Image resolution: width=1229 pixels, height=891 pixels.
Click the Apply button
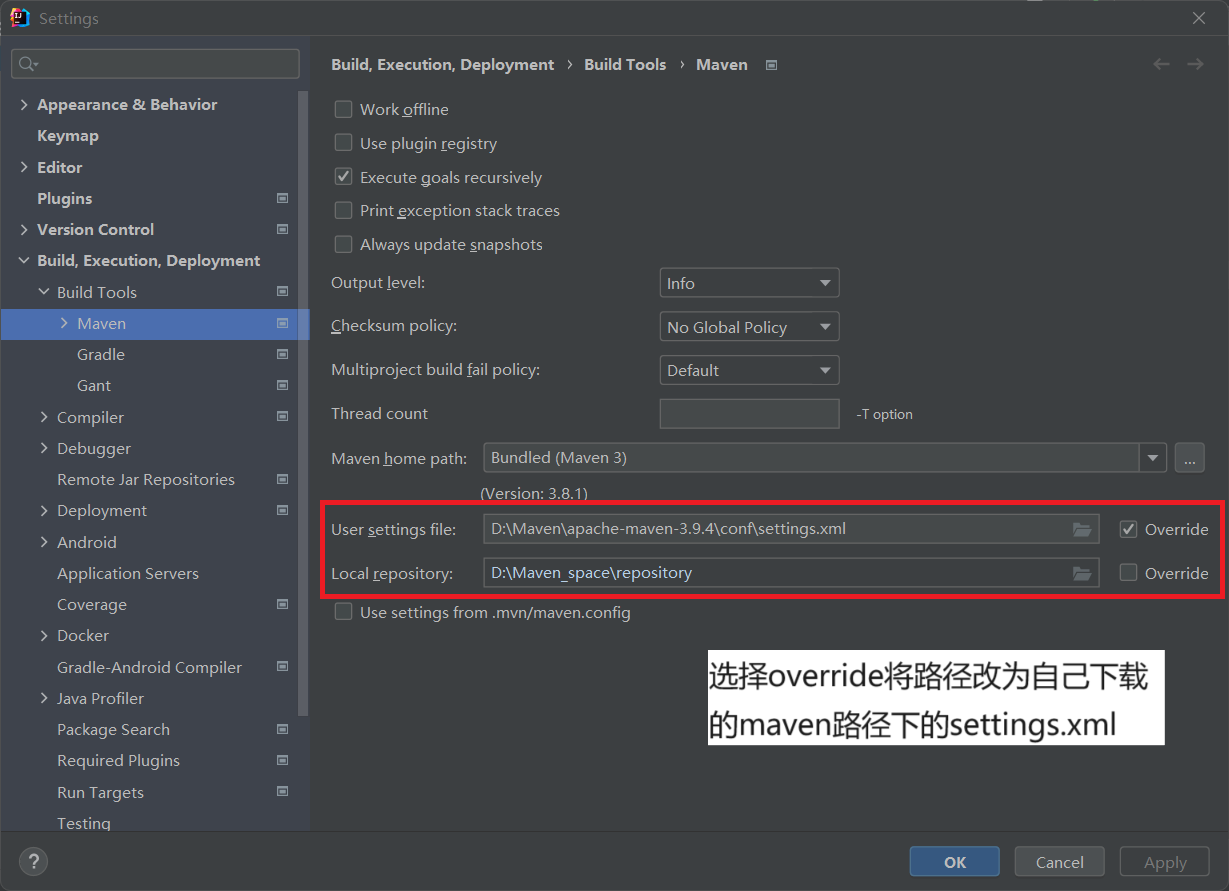click(1165, 862)
